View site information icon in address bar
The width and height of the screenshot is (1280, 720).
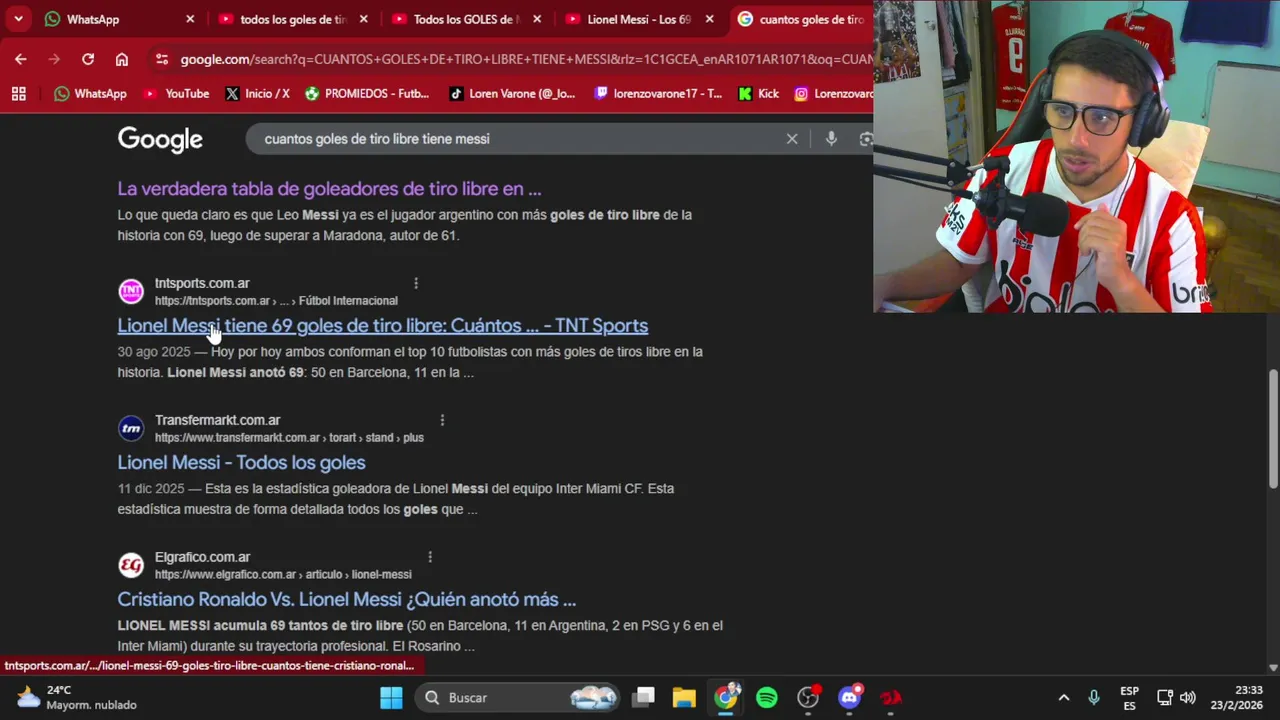point(162,59)
